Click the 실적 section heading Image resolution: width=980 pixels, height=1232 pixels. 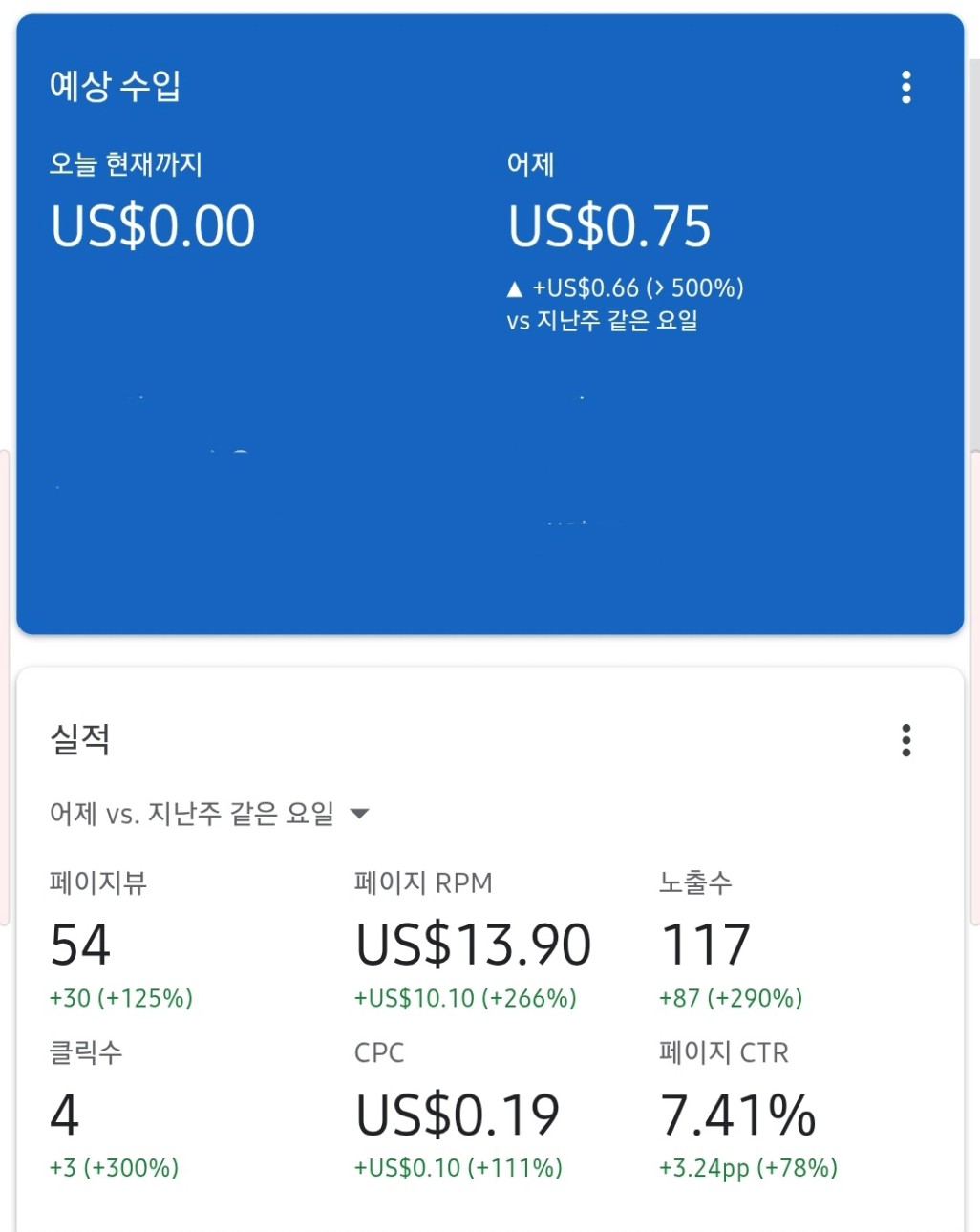(x=80, y=739)
